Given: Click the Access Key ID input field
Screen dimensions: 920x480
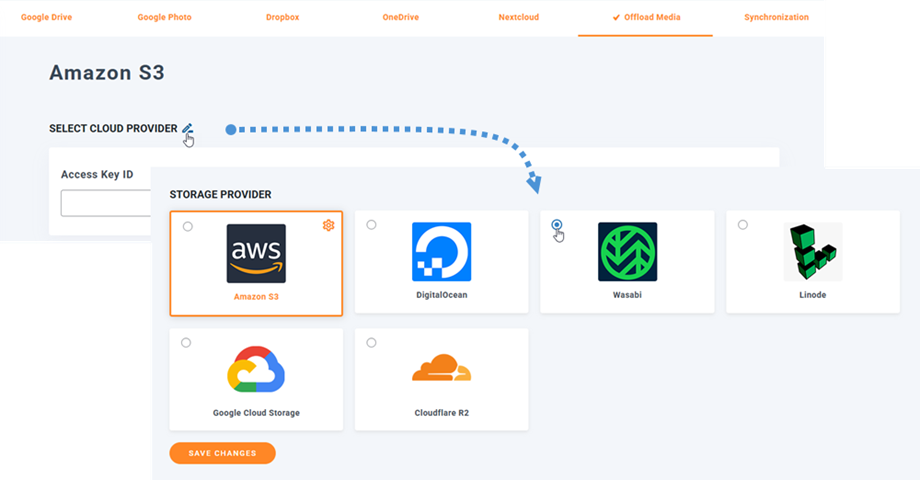Looking at the screenshot, I should click(x=105, y=203).
